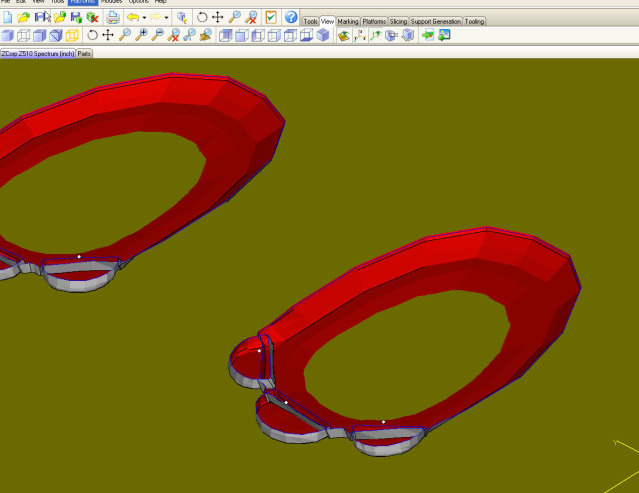Select the ZCorp Z510 Spectrum (inch) tab

(37, 53)
